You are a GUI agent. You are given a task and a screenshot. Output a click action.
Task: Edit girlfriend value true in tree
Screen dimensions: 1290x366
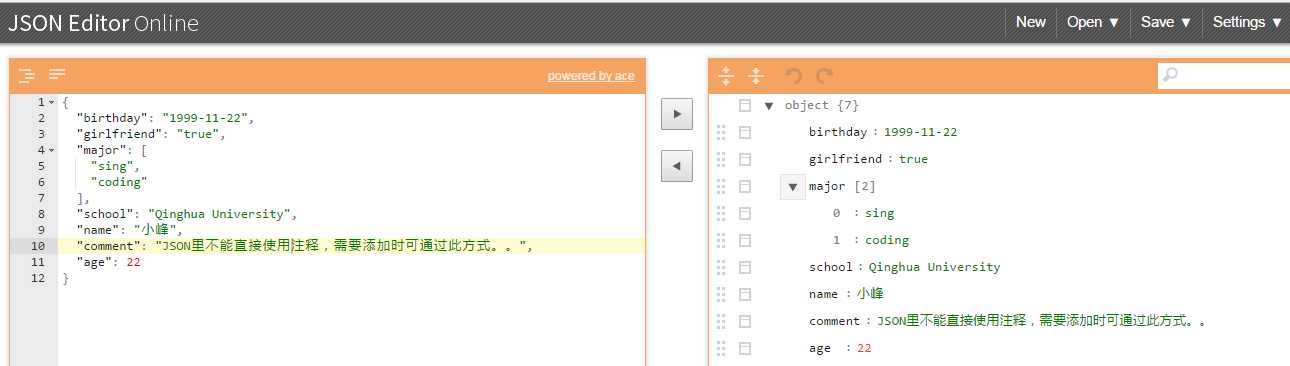point(913,159)
